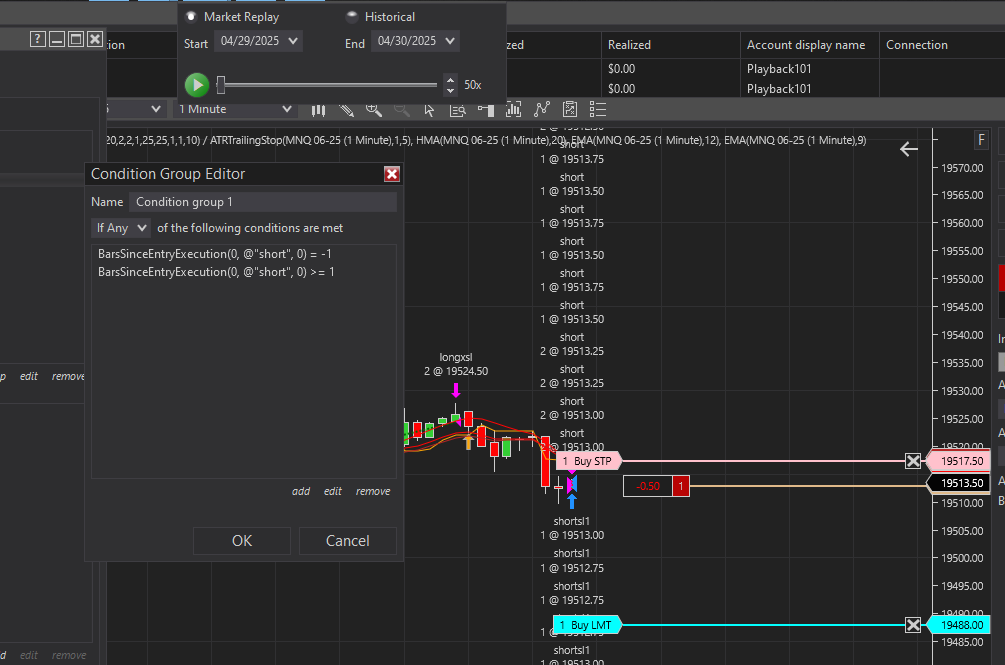Cancel the Buy LMT order with X
Viewport: 1005px width, 665px height.
(x=913, y=625)
